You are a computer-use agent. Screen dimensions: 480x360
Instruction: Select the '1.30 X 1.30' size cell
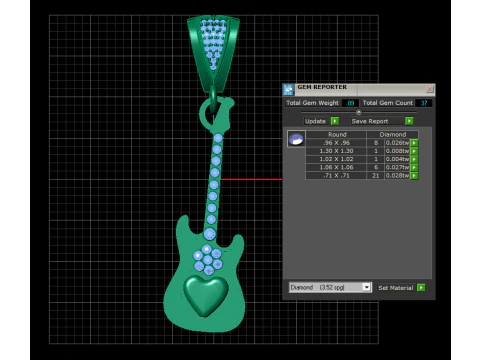click(336, 151)
